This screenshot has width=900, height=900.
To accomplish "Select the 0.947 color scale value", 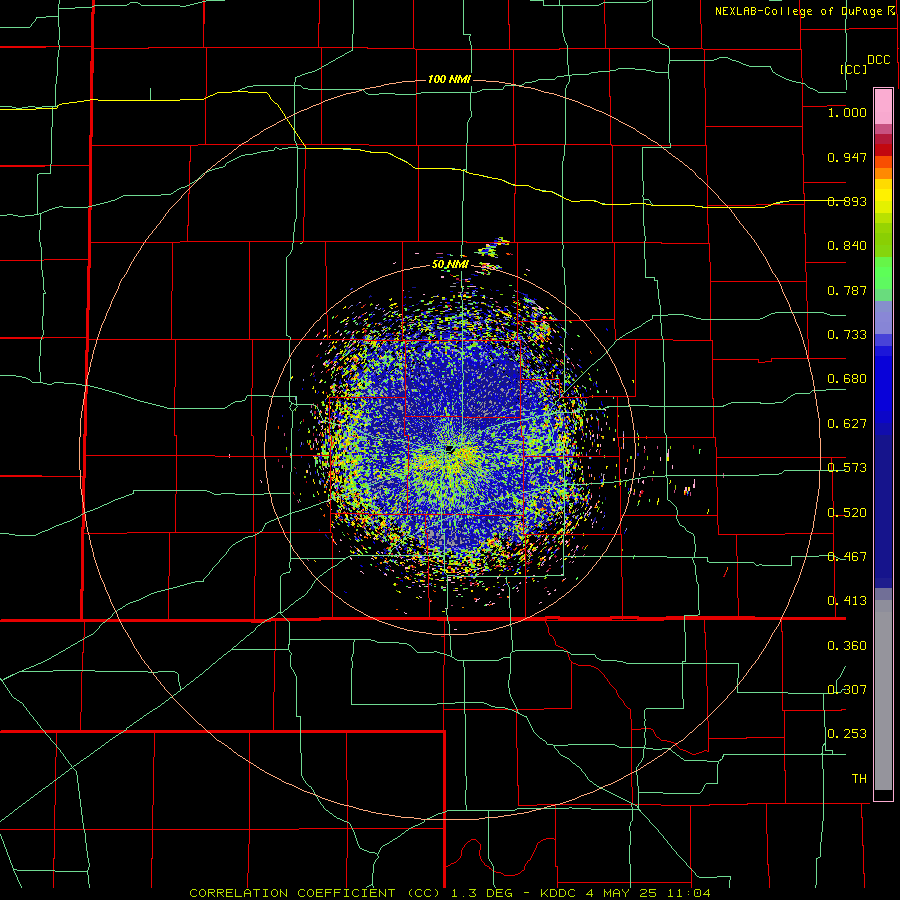I will 847,157.
